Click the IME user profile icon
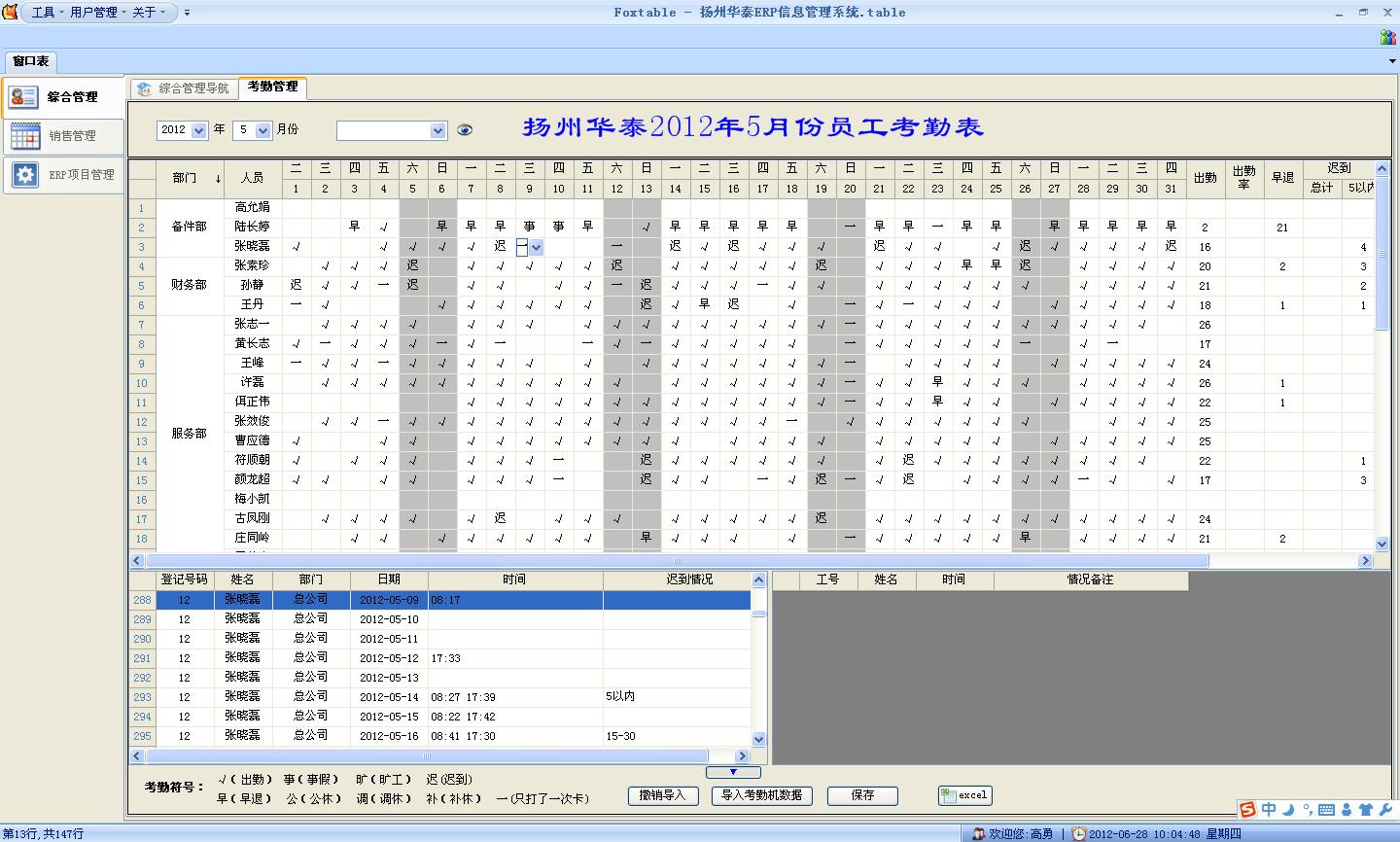The width and height of the screenshot is (1400, 842). (x=1347, y=810)
